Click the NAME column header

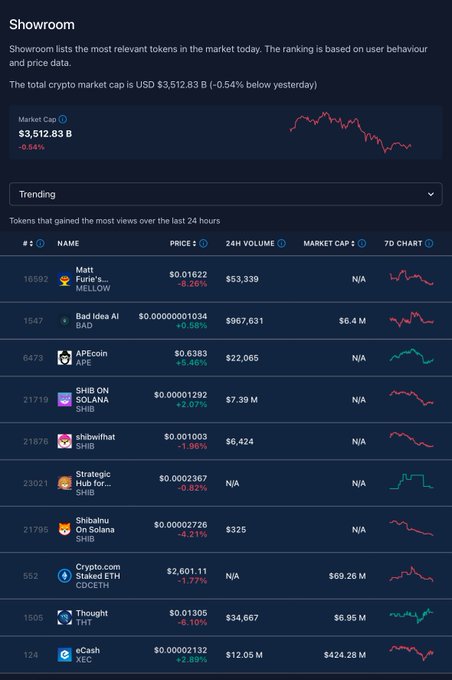(68, 243)
